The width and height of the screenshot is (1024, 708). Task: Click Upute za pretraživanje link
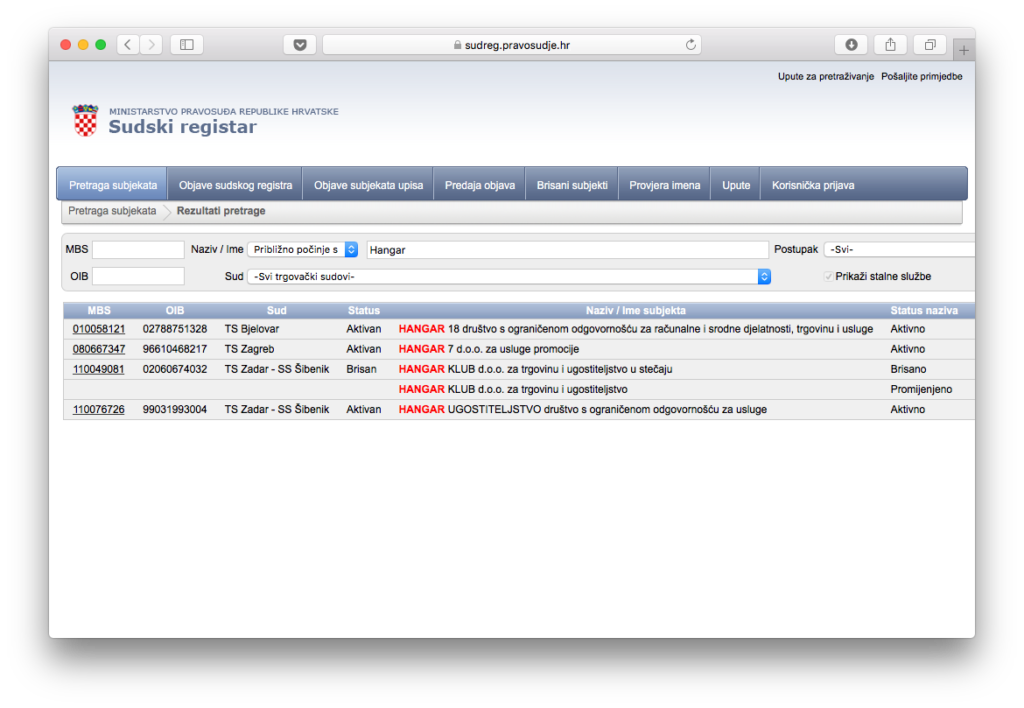(826, 76)
